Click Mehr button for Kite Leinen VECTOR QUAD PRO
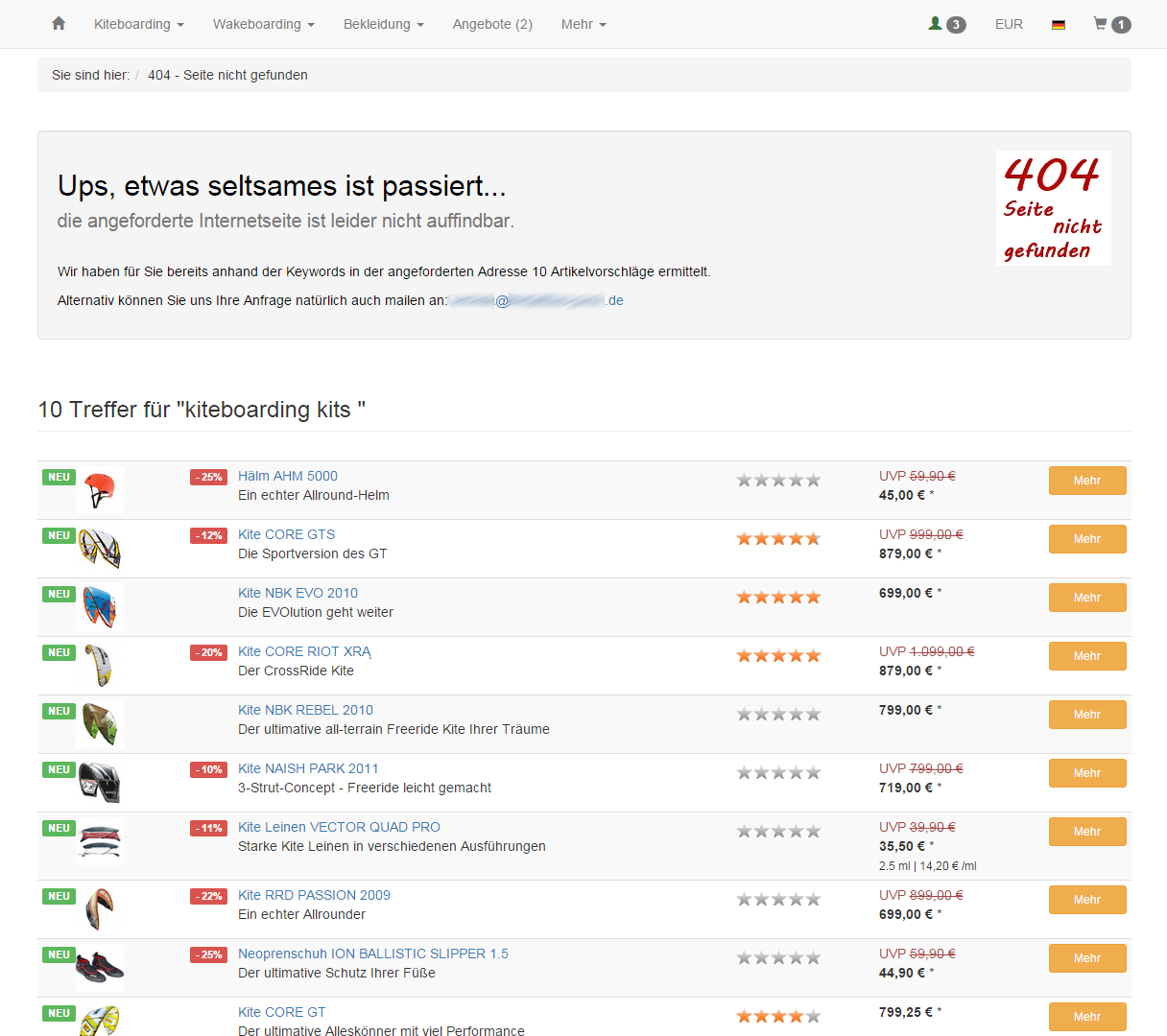Screen dimensions: 1167x1036 coord(1087,832)
